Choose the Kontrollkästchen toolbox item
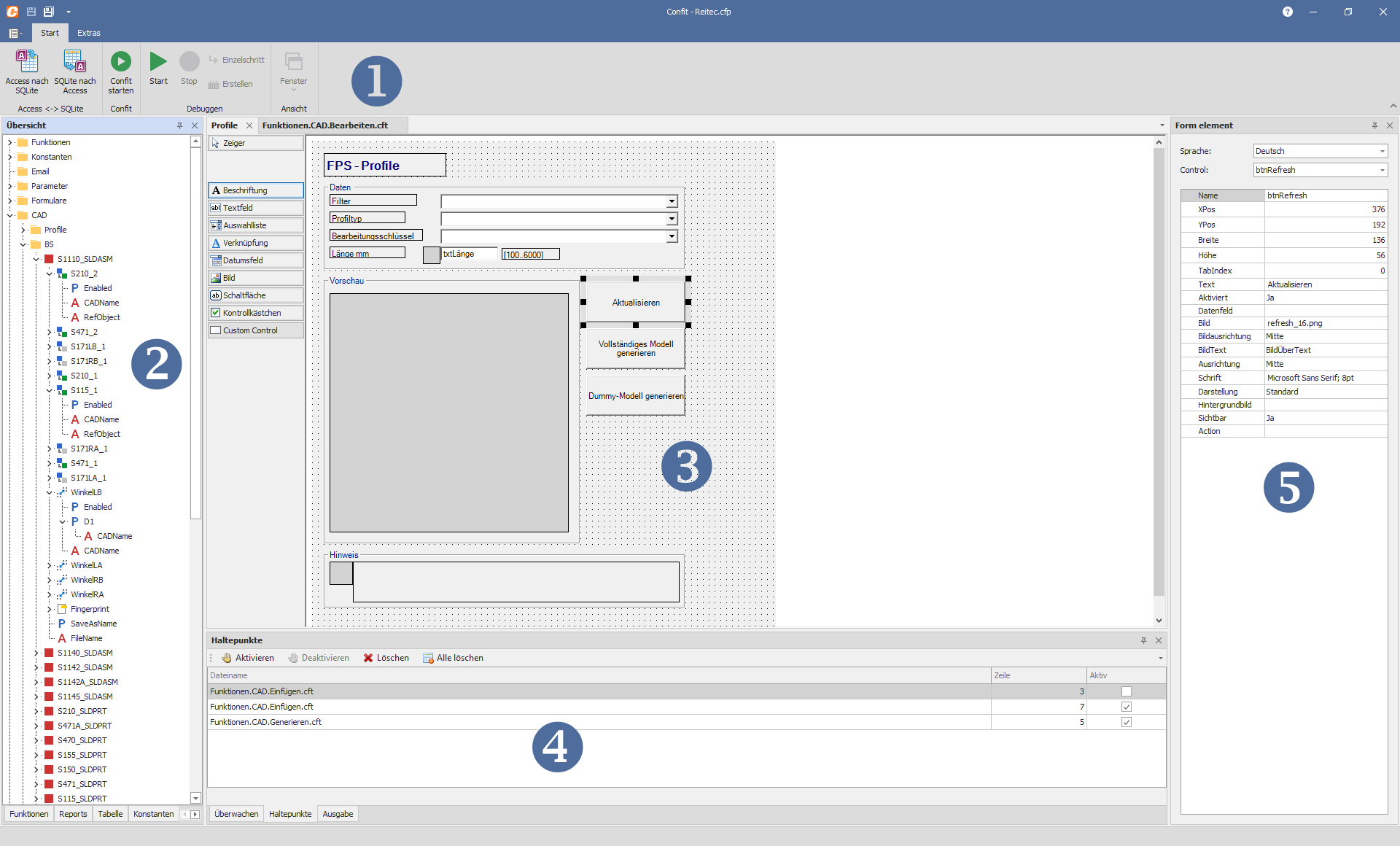This screenshot has height=846, width=1400. click(x=256, y=313)
